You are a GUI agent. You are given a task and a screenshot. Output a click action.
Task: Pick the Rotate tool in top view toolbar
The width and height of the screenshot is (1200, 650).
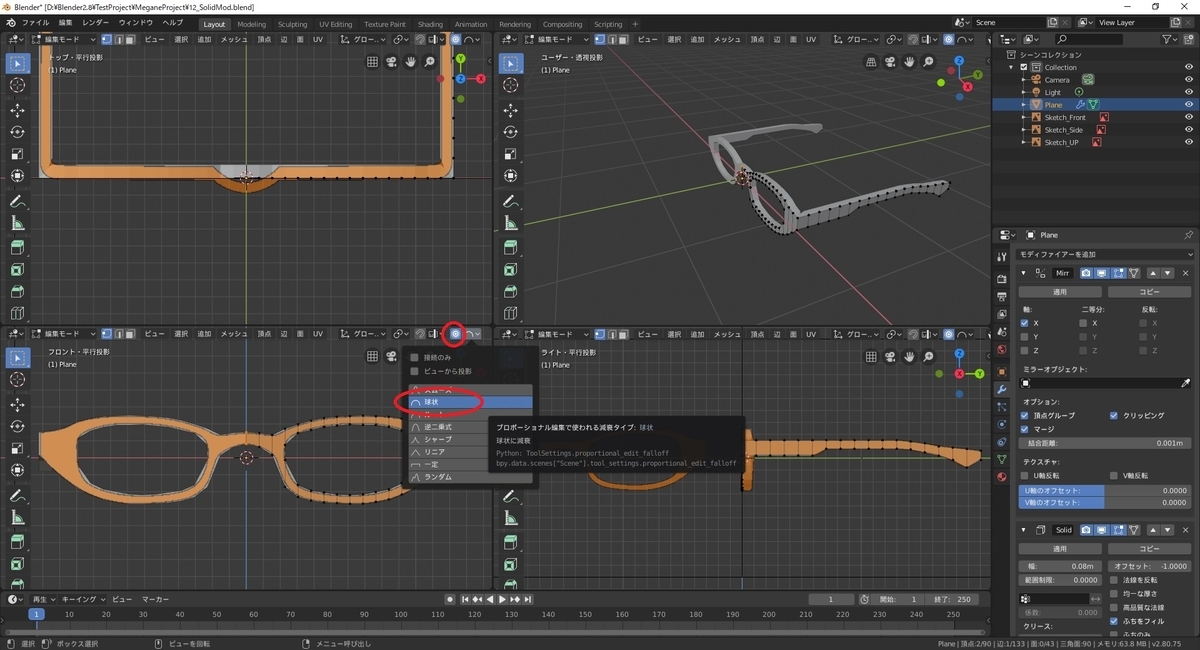pos(17,132)
